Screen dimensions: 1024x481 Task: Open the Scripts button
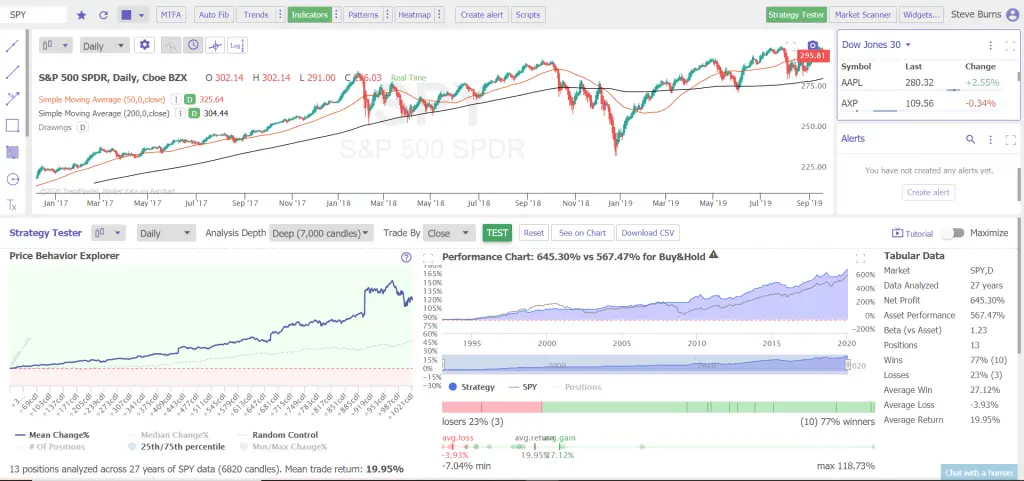(528, 14)
